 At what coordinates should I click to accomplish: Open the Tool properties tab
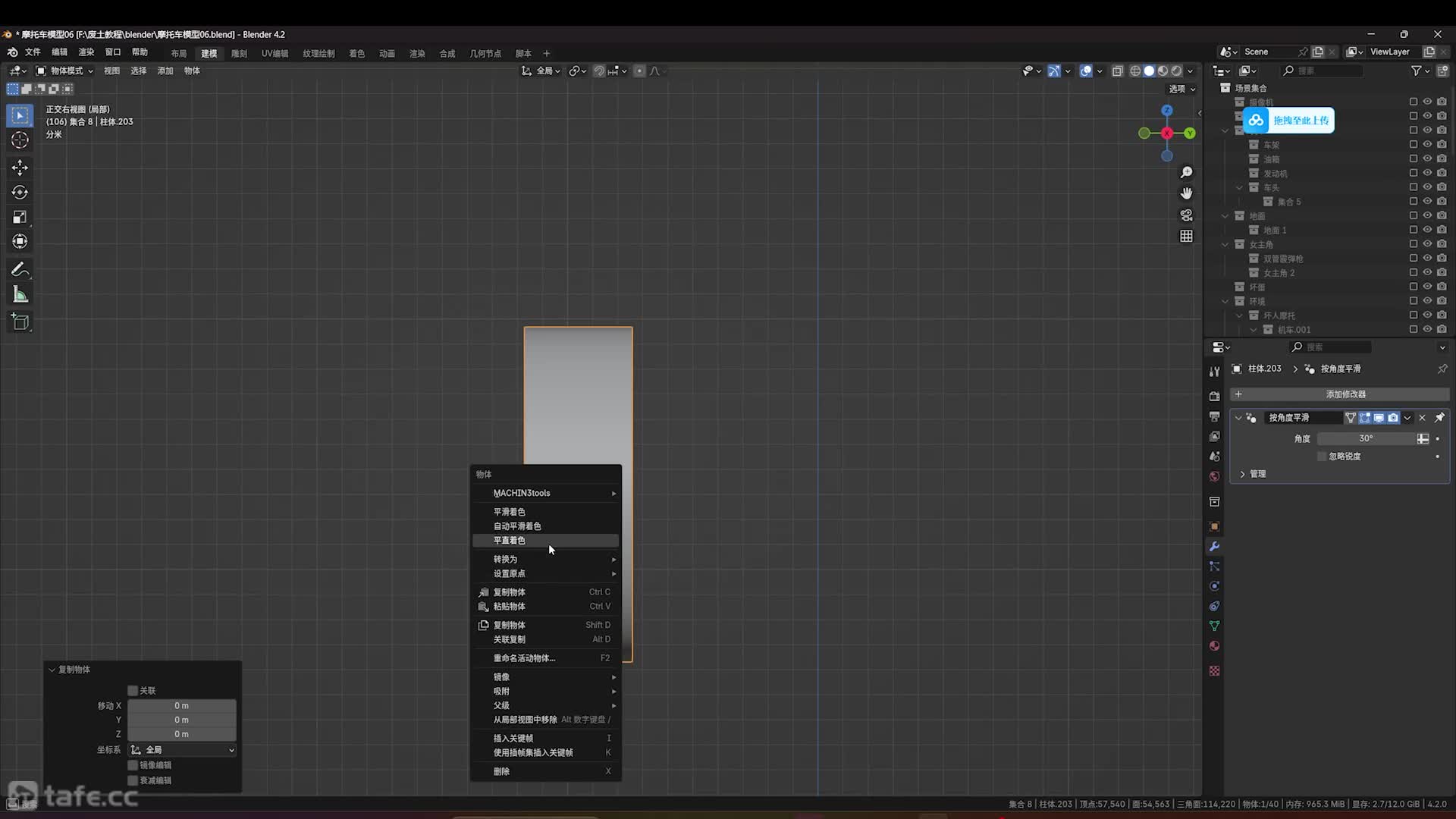coord(1214,372)
